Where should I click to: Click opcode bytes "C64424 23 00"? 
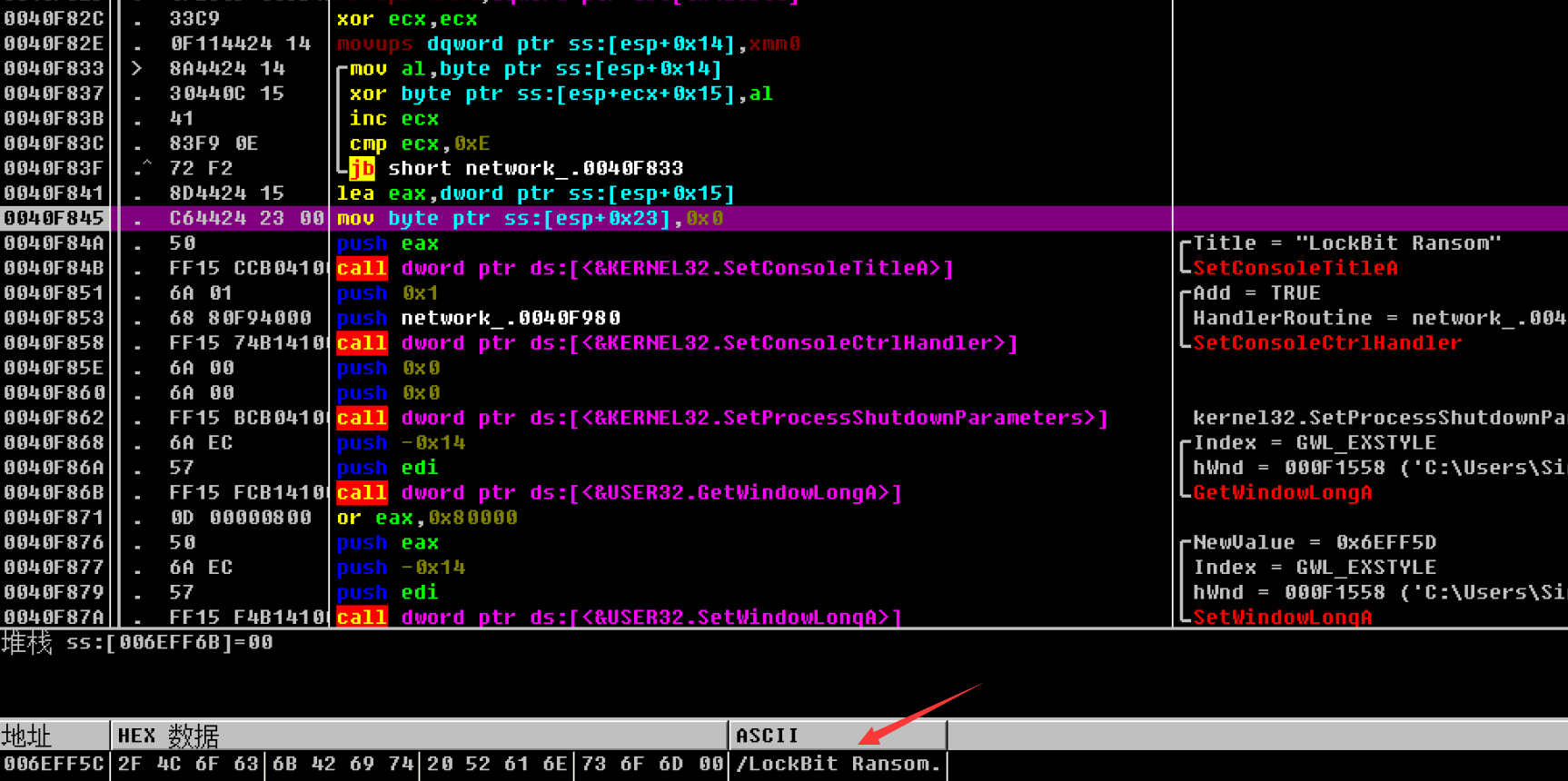[247, 218]
